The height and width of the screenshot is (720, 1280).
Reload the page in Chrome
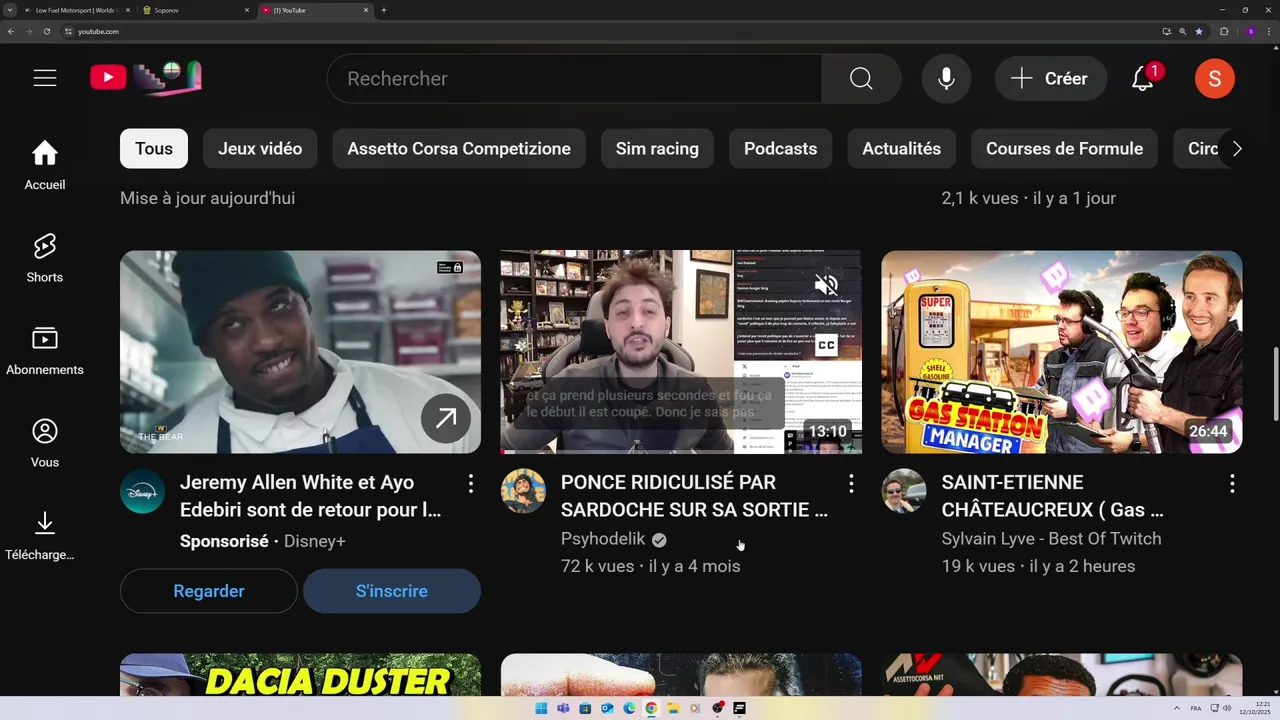47,31
